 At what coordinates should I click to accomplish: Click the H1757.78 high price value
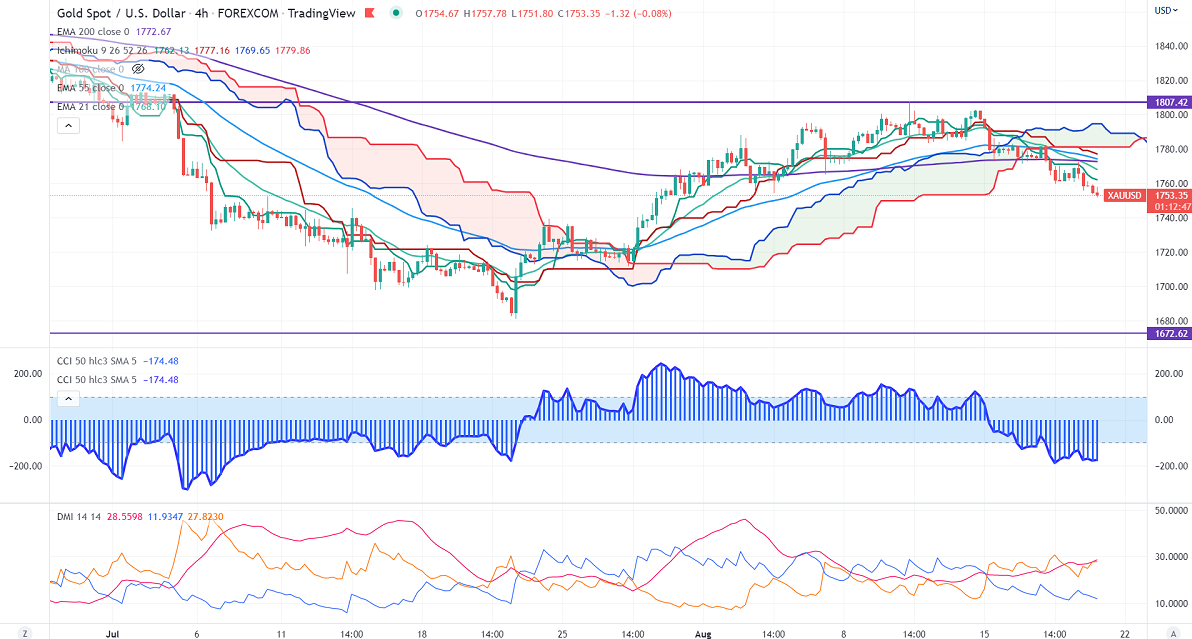pos(484,13)
